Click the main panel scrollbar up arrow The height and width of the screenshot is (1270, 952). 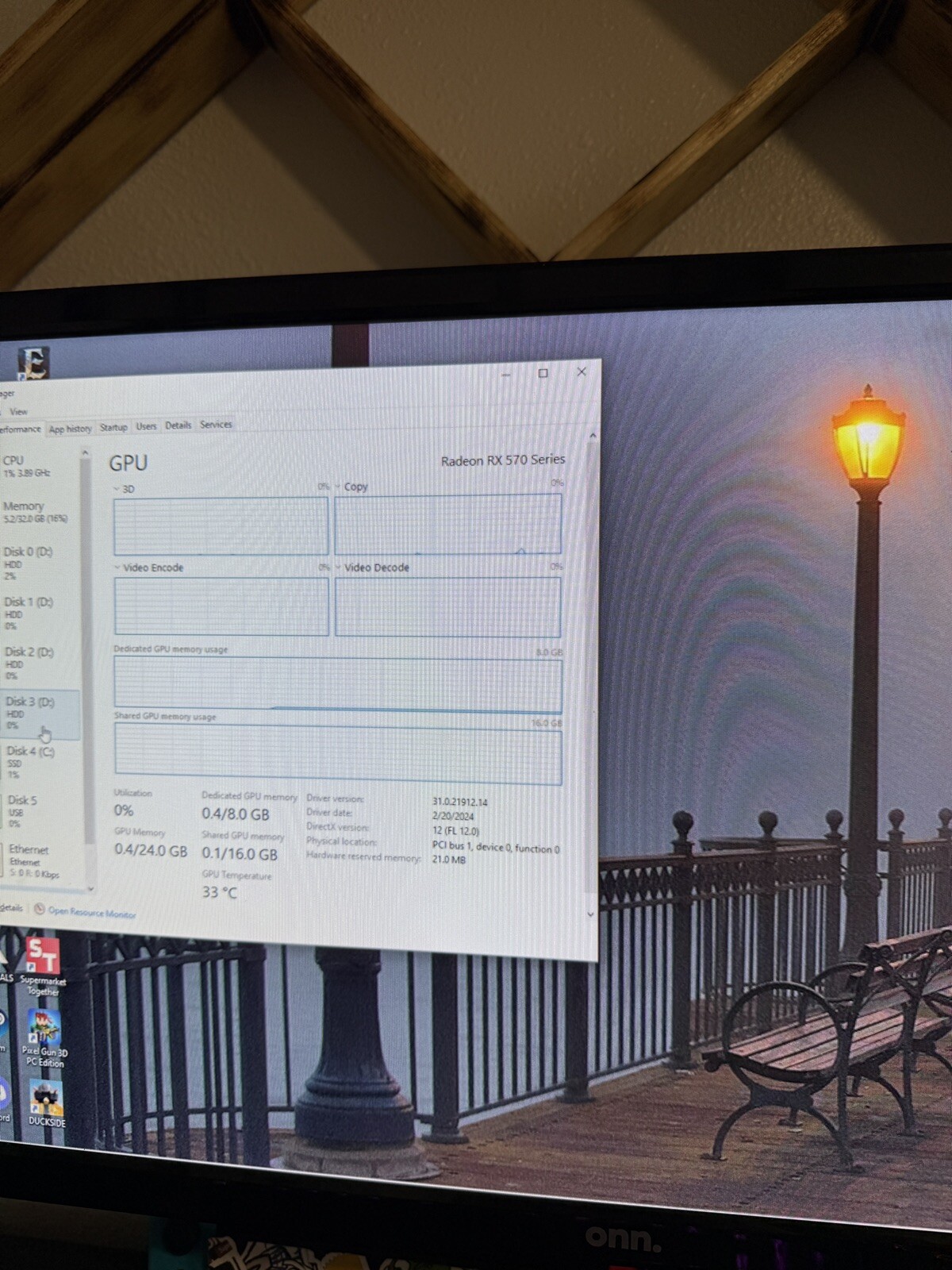click(592, 436)
